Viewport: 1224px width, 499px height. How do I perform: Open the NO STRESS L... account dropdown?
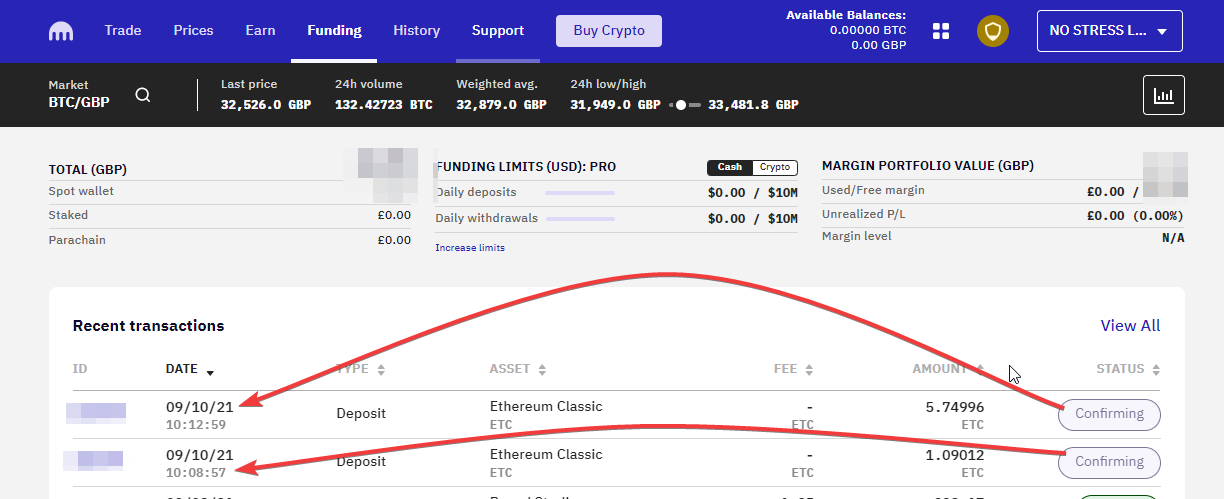(x=1110, y=31)
